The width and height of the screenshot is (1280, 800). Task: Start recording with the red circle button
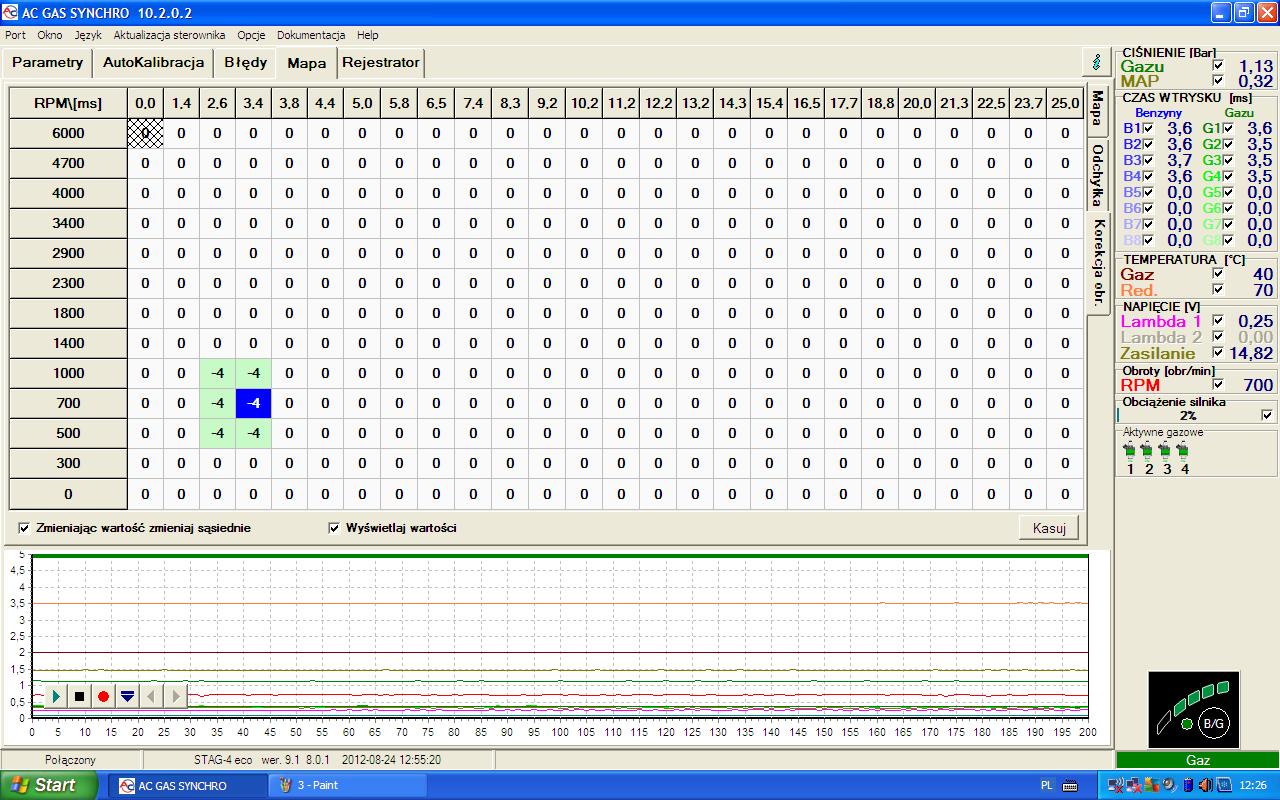click(x=103, y=696)
